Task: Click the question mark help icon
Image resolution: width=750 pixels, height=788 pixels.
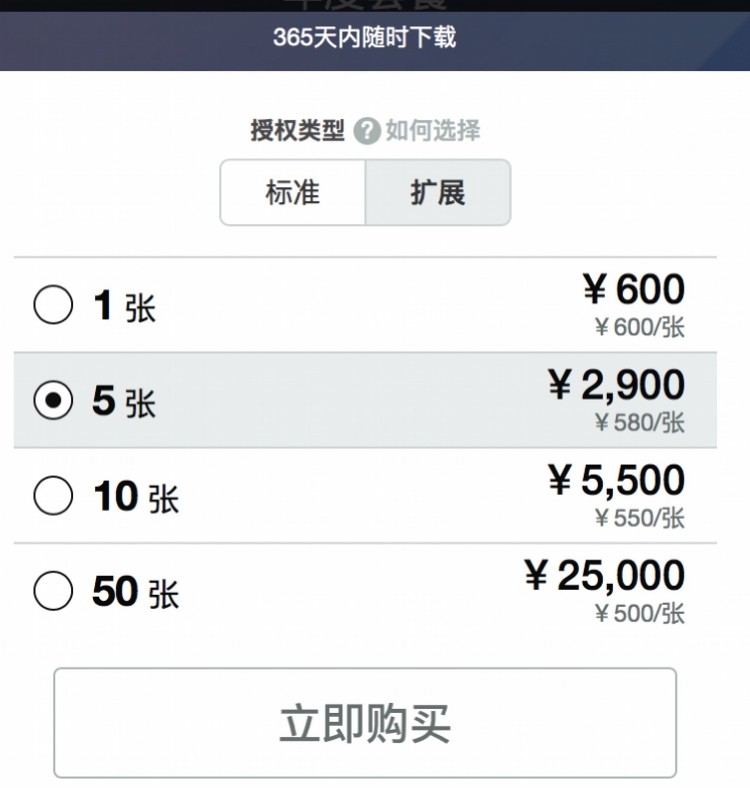Action: tap(368, 131)
